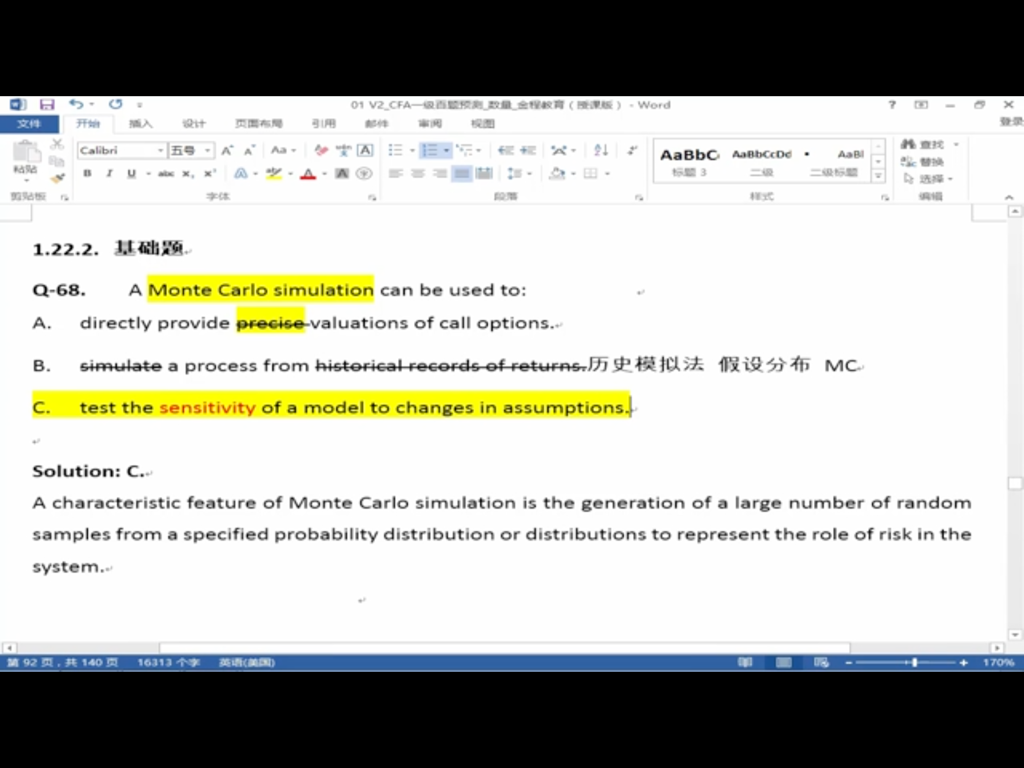The width and height of the screenshot is (1024, 768).
Task: Apply the 二级标题 style
Action: pyautogui.click(x=834, y=162)
